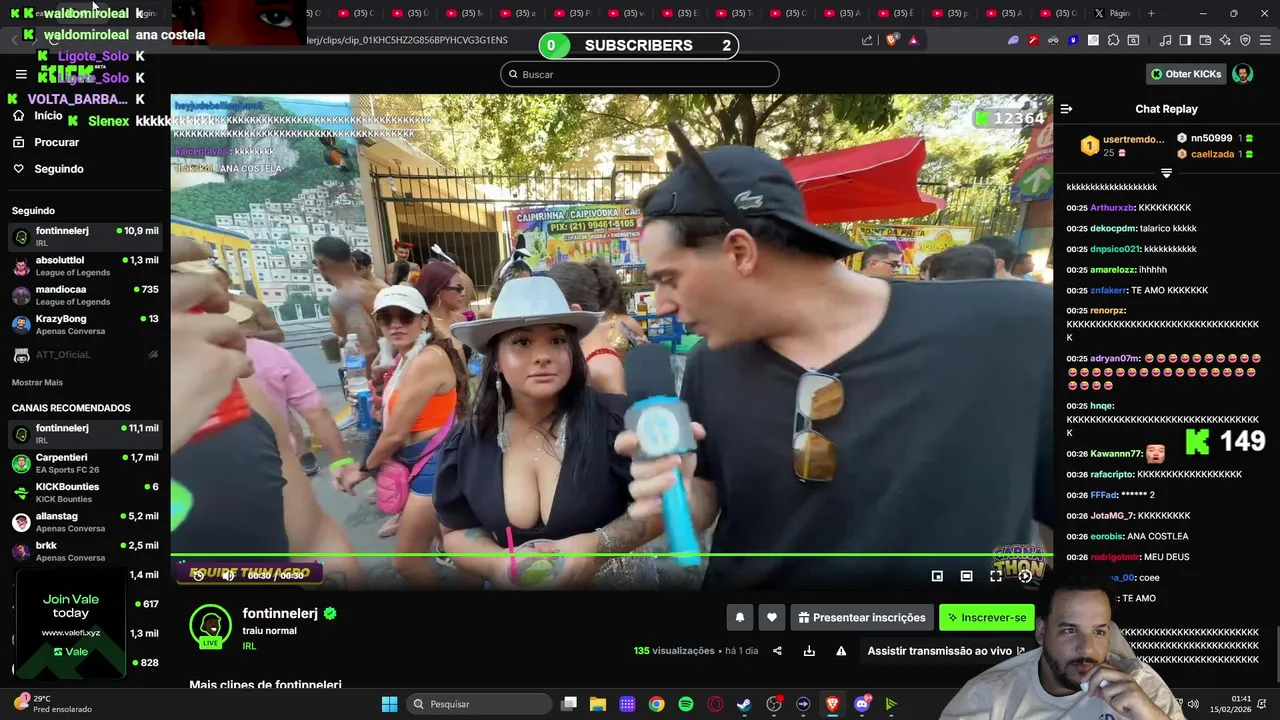Enable picture-in-picture mini player
Image resolution: width=1280 pixels, height=720 pixels.
tap(937, 576)
